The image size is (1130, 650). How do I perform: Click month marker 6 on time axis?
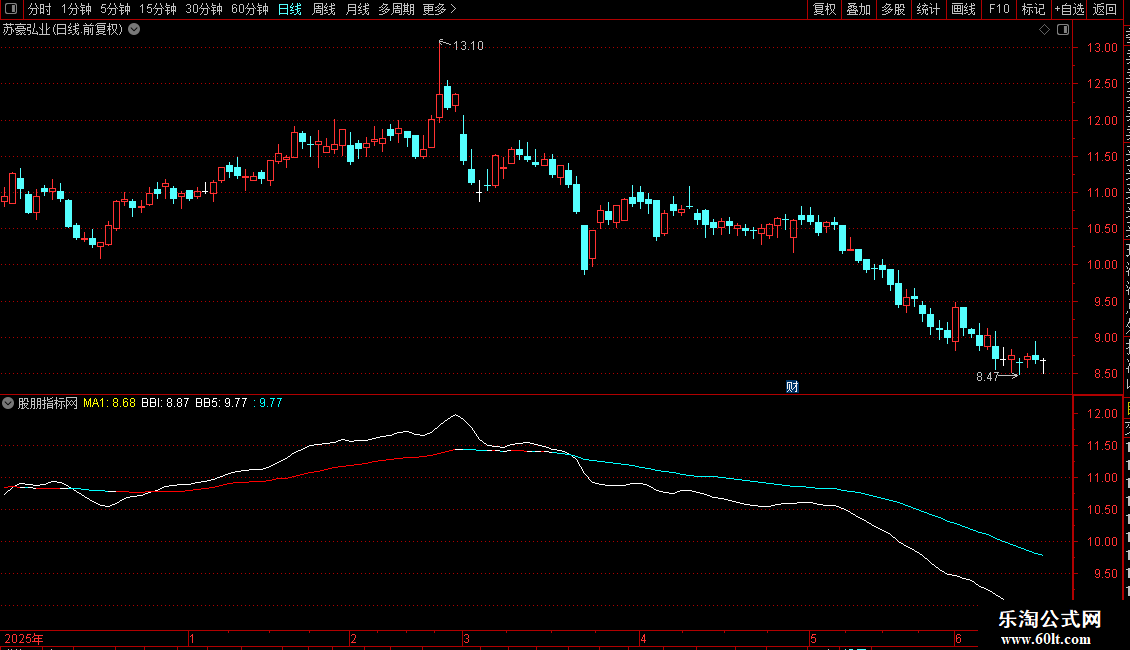pos(958,638)
